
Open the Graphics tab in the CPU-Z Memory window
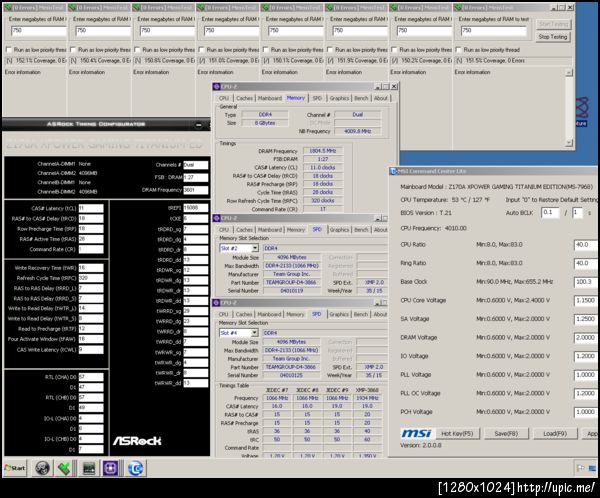[339, 98]
